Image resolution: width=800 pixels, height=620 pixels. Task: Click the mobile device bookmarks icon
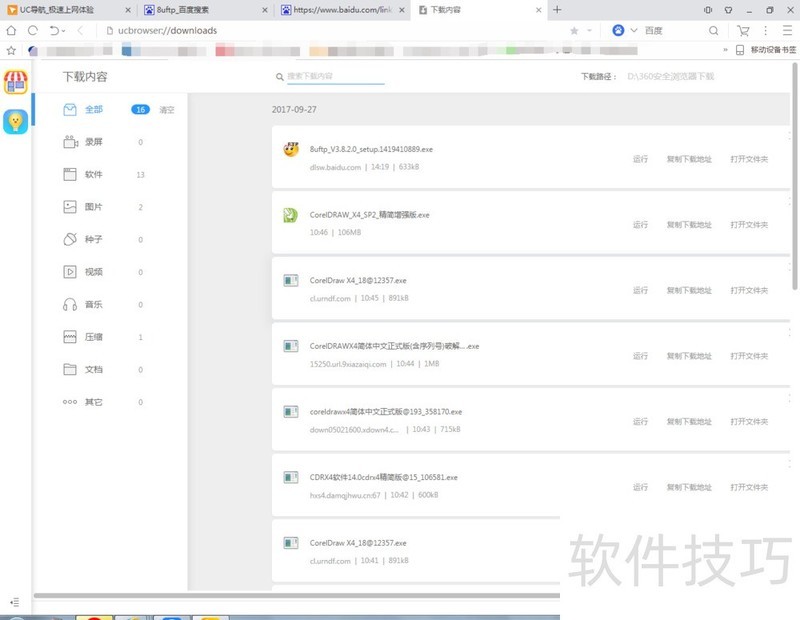[x=740, y=50]
